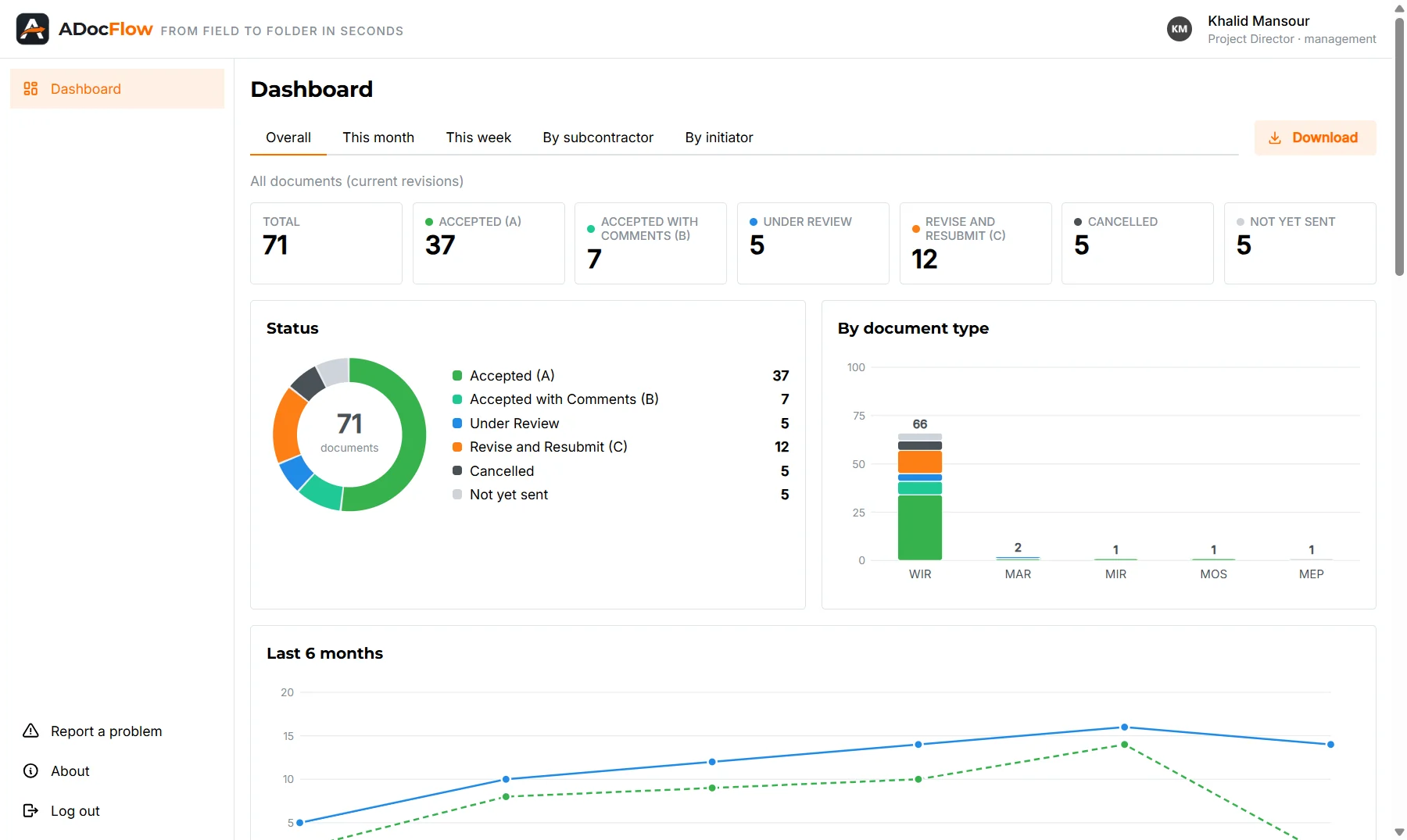Viewport: 1407px width, 840px height.
Task: Open the Overall tab
Action: click(x=288, y=138)
